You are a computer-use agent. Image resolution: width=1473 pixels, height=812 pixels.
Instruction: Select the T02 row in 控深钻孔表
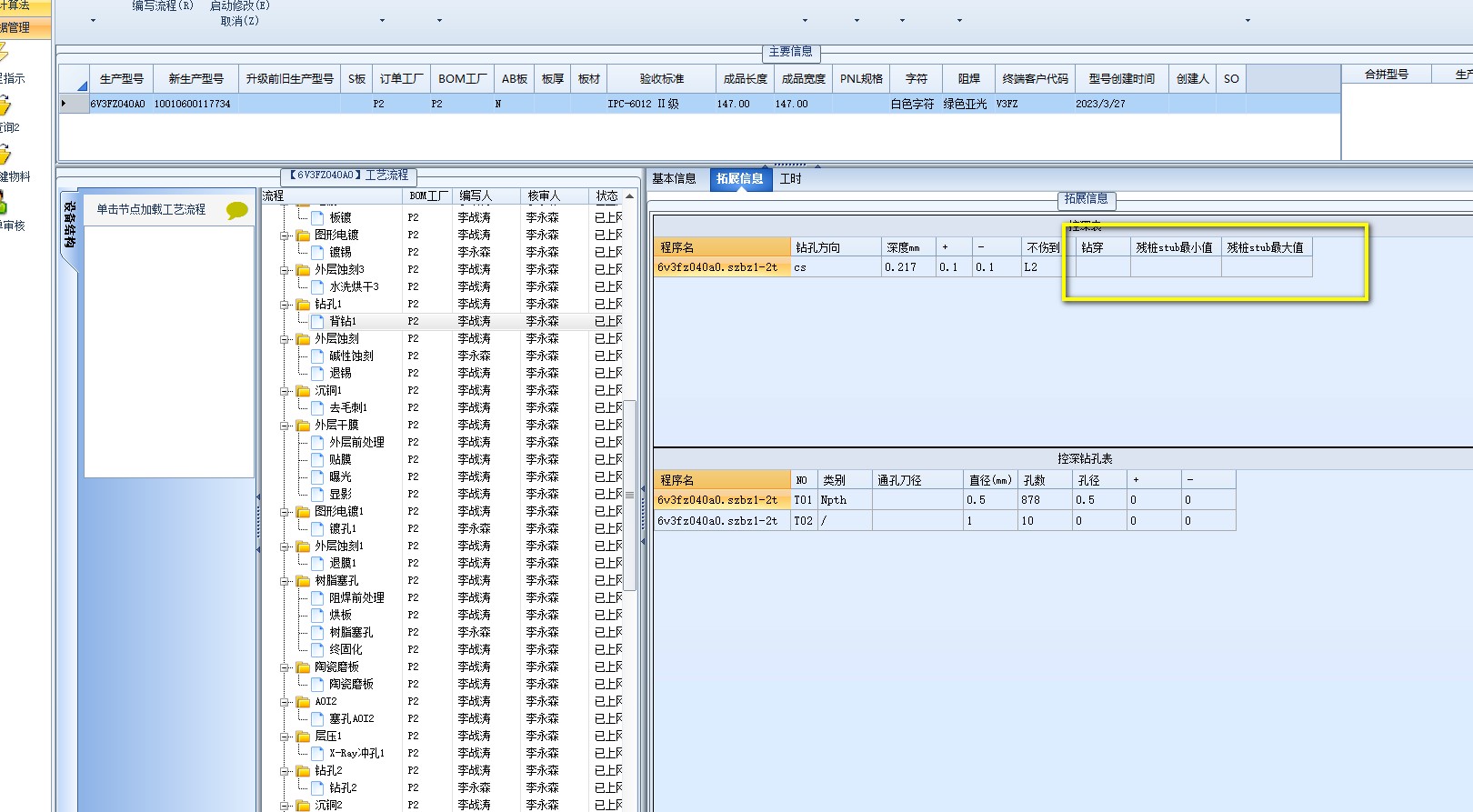[944, 521]
